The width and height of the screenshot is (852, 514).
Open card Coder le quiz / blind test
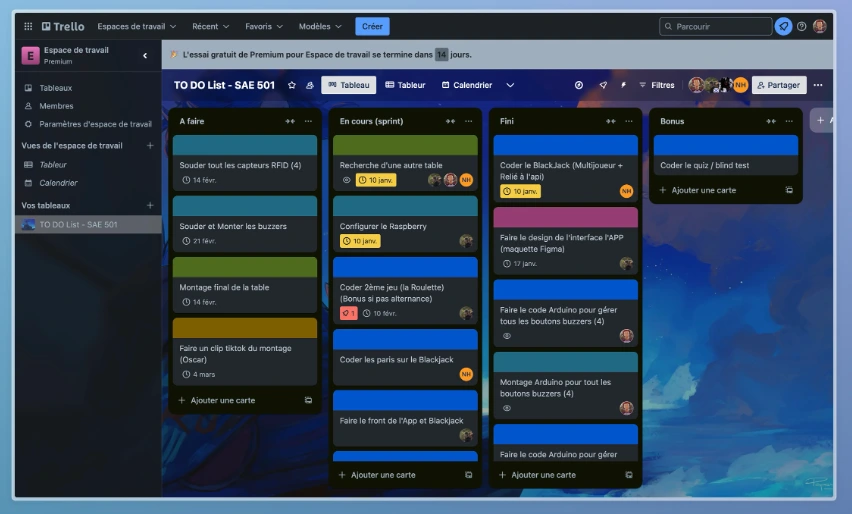pyautogui.click(x=726, y=155)
